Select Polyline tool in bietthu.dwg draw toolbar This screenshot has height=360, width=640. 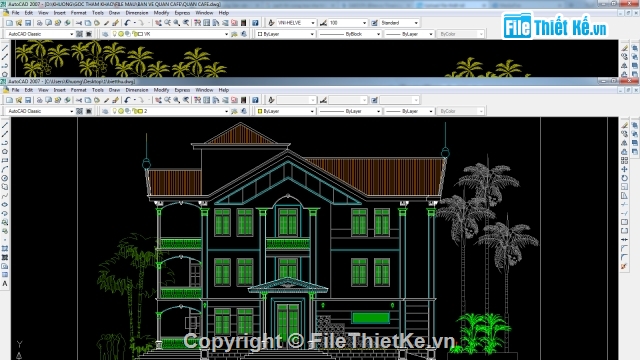pyautogui.click(x=5, y=143)
